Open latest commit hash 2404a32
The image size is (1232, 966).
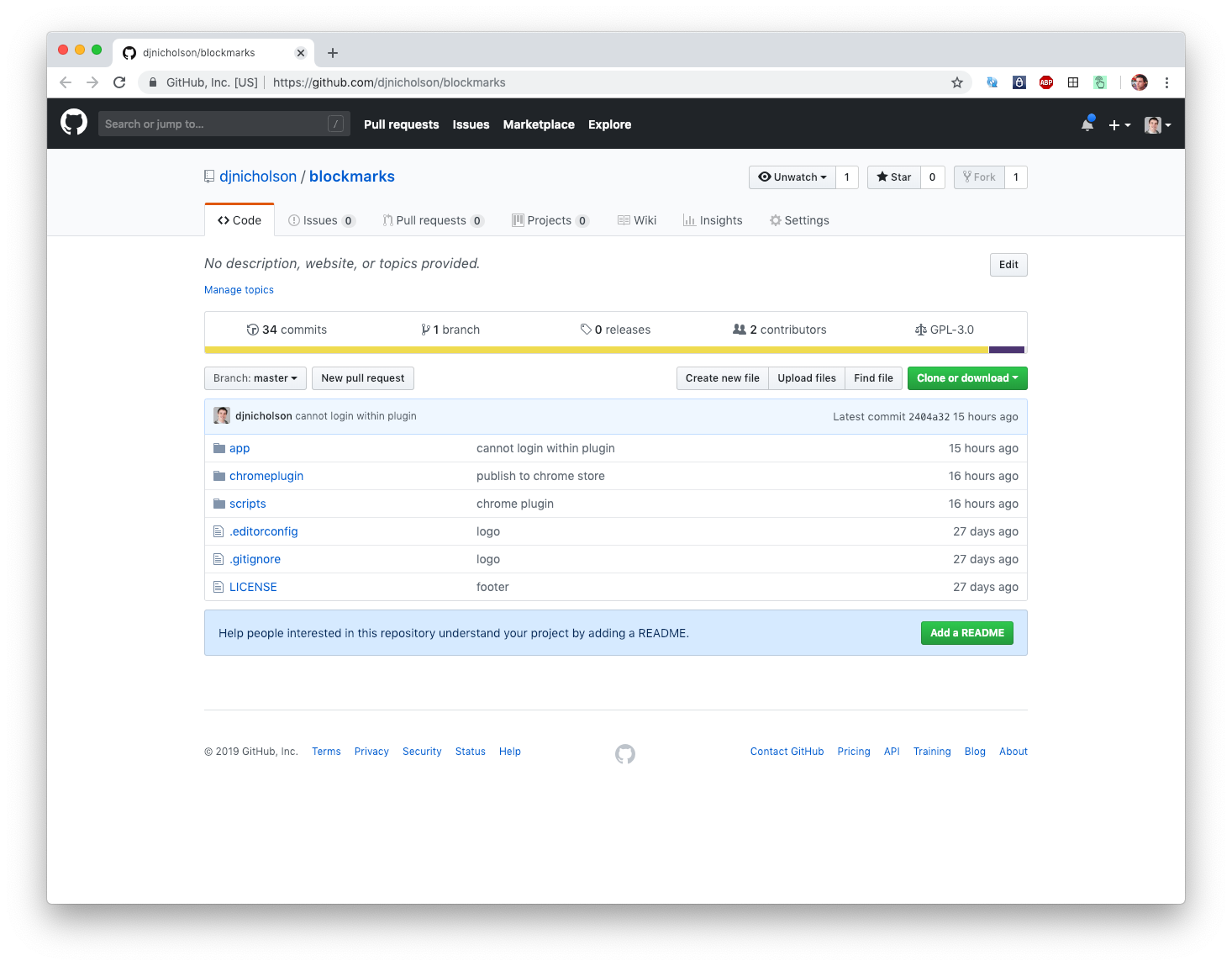[929, 416]
